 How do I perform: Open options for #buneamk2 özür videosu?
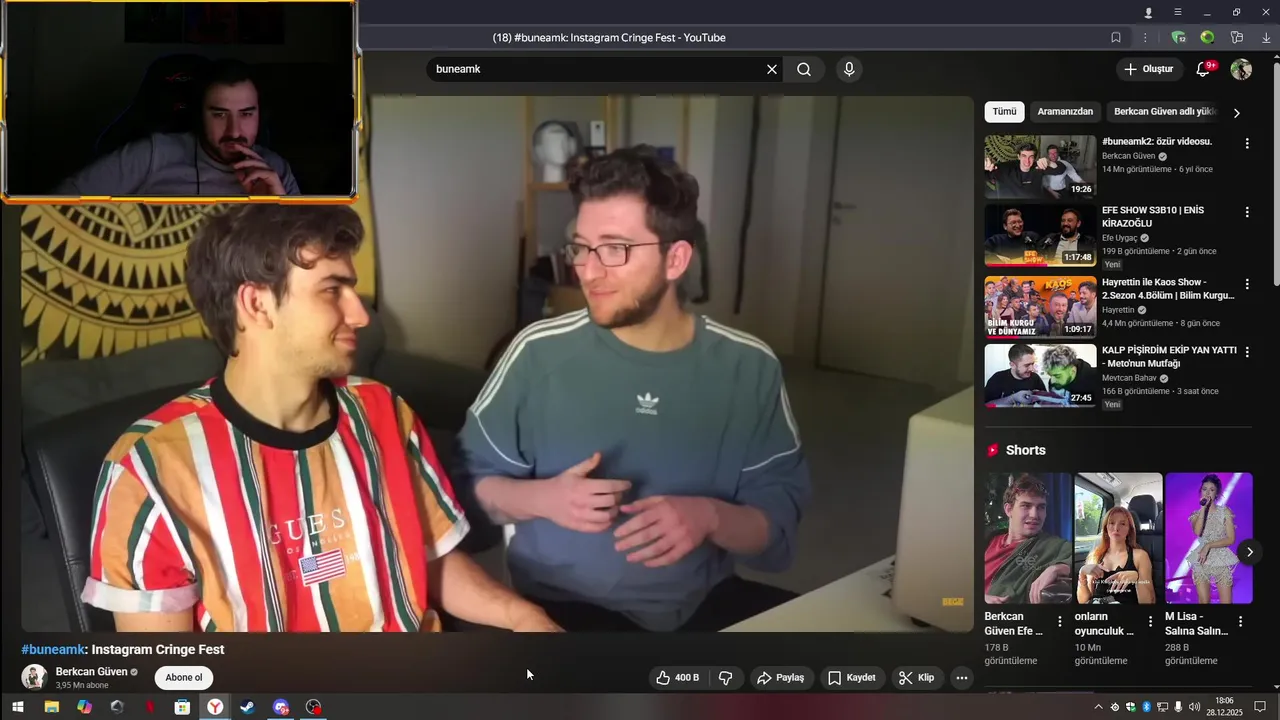[1247, 143]
